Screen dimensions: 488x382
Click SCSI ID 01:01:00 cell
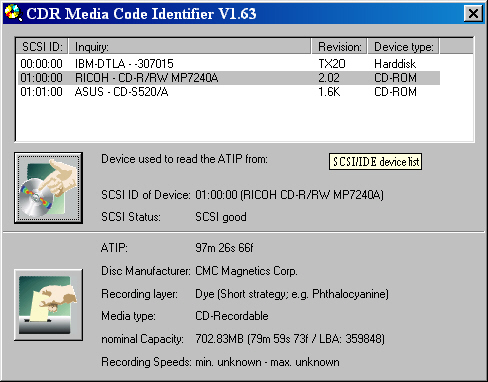(x=41, y=92)
